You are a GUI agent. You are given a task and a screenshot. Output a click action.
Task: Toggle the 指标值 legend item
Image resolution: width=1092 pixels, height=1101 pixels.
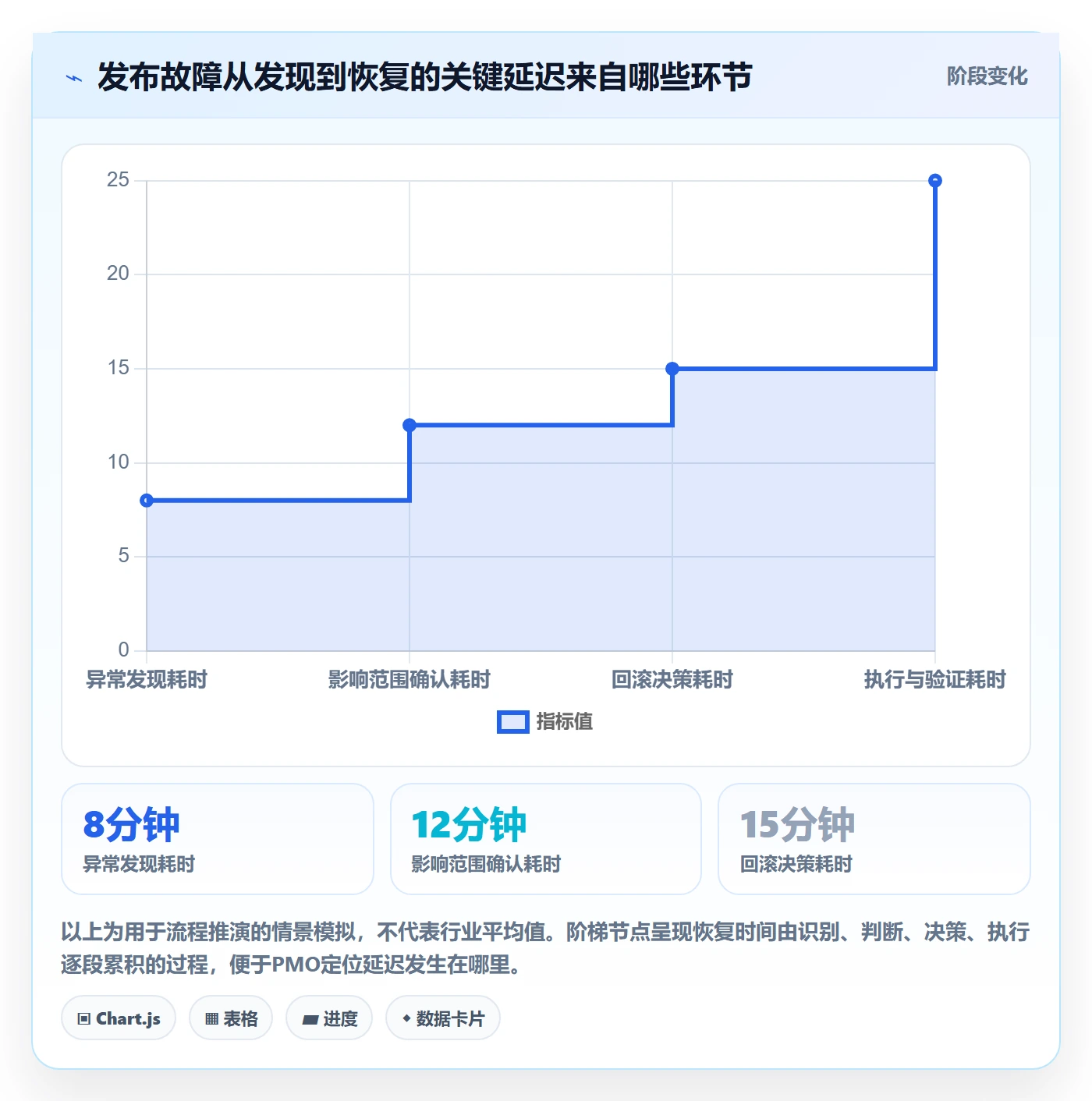point(545,721)
